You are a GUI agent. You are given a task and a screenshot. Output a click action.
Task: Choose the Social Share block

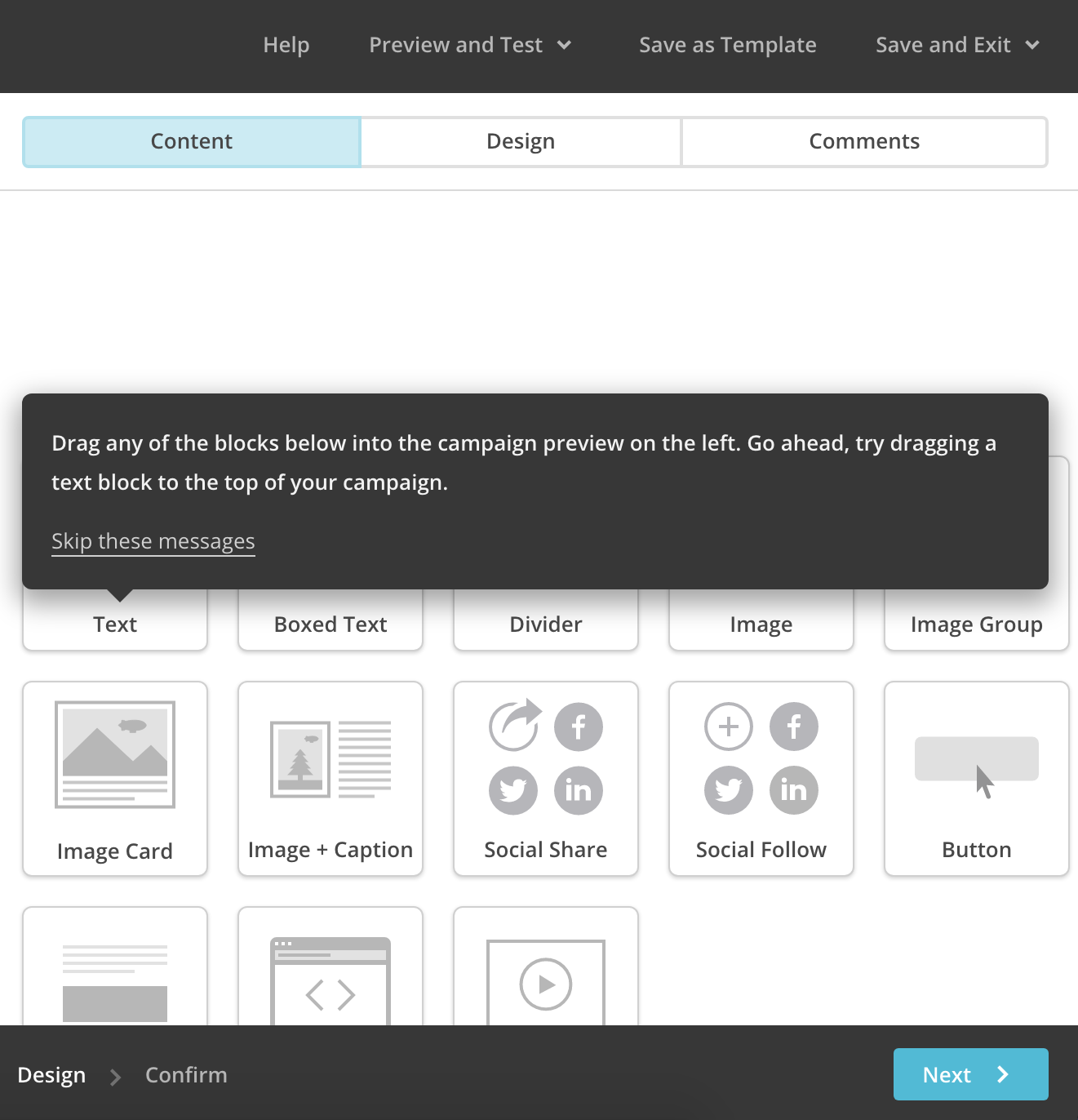[x=546, y=779]
